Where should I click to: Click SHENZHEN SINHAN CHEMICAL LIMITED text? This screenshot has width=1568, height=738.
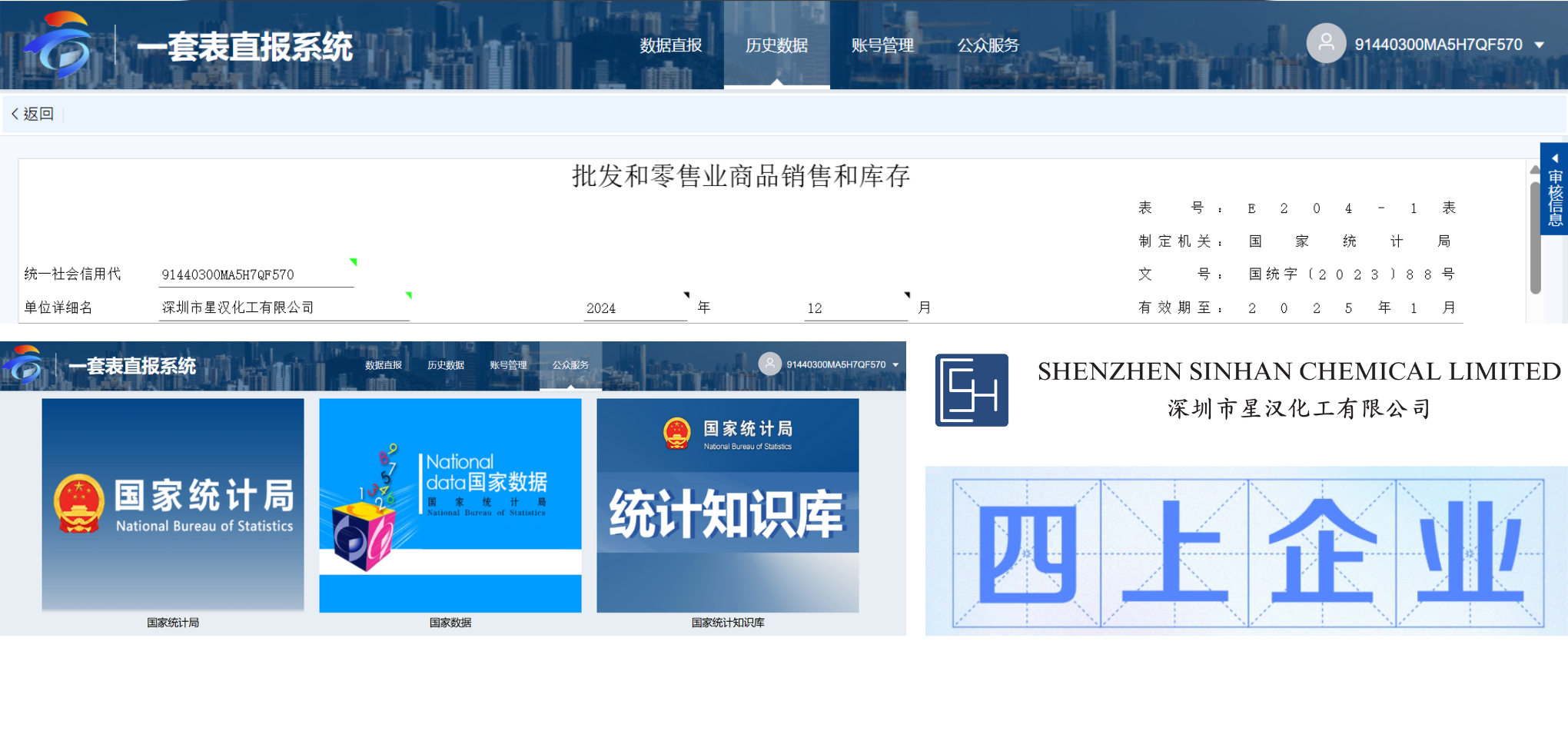[1299, 371]
